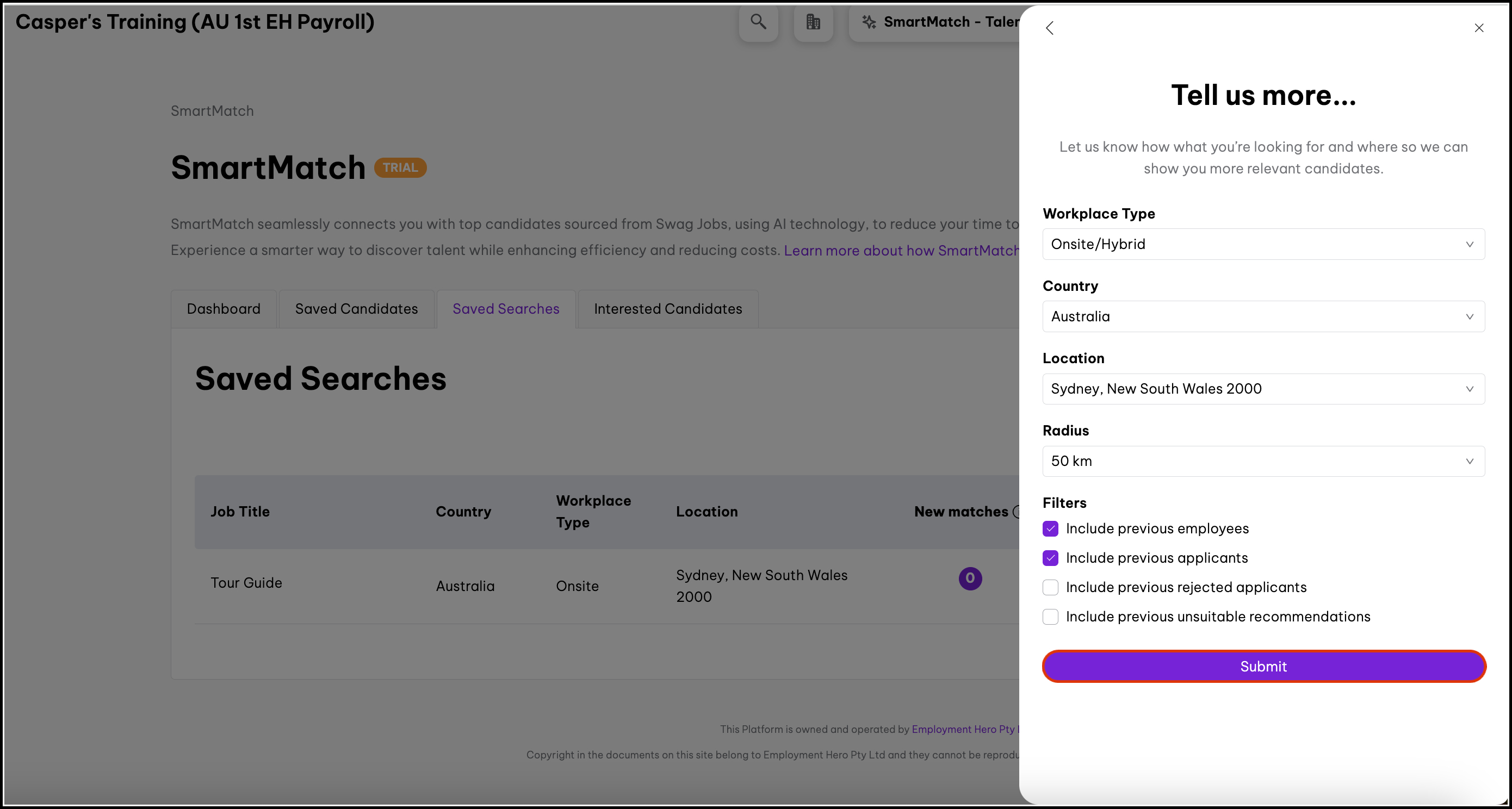Disable Include previous employees checkbox
1512x809 pixels.
point(1050,528)
